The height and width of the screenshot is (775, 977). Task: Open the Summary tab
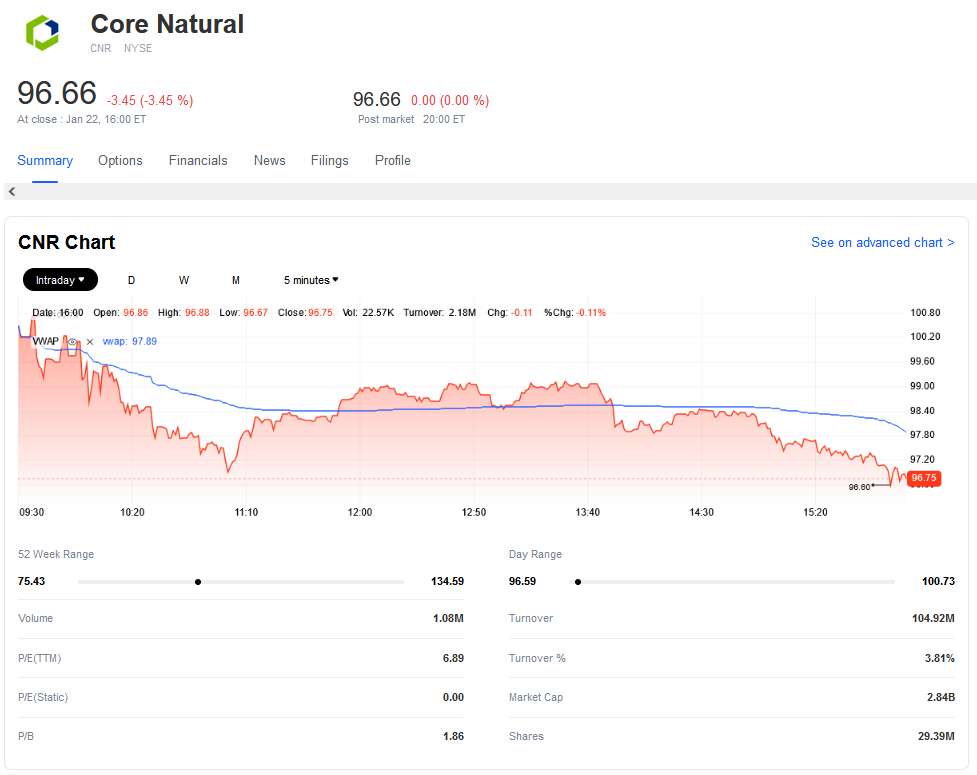click(x=45, y=160)
